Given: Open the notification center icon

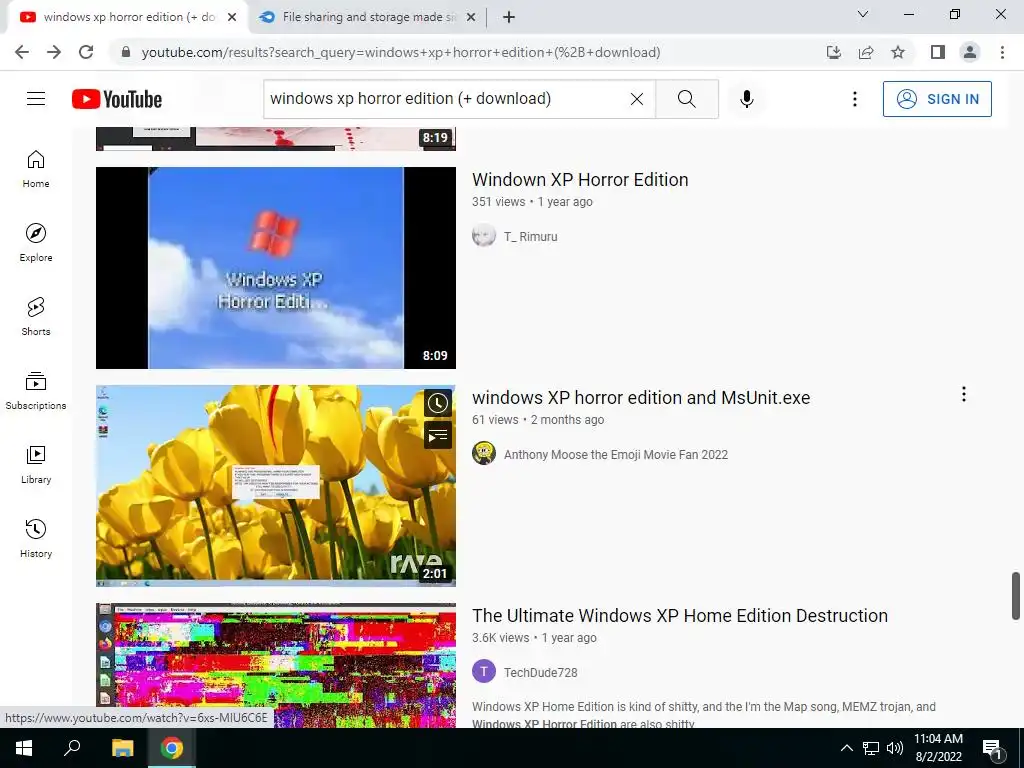Looking at the screenshot, I should tap(993, 748).
